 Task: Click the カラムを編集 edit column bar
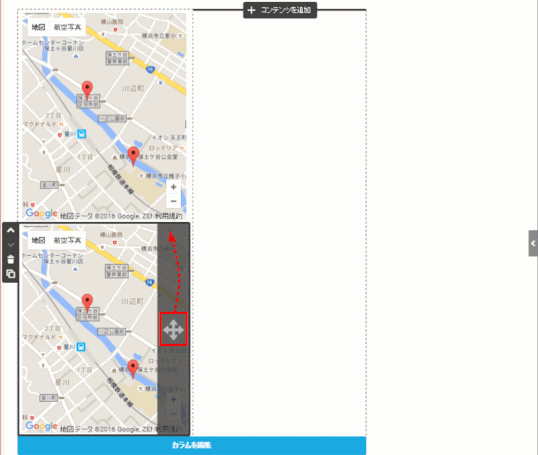pos(192,445)
